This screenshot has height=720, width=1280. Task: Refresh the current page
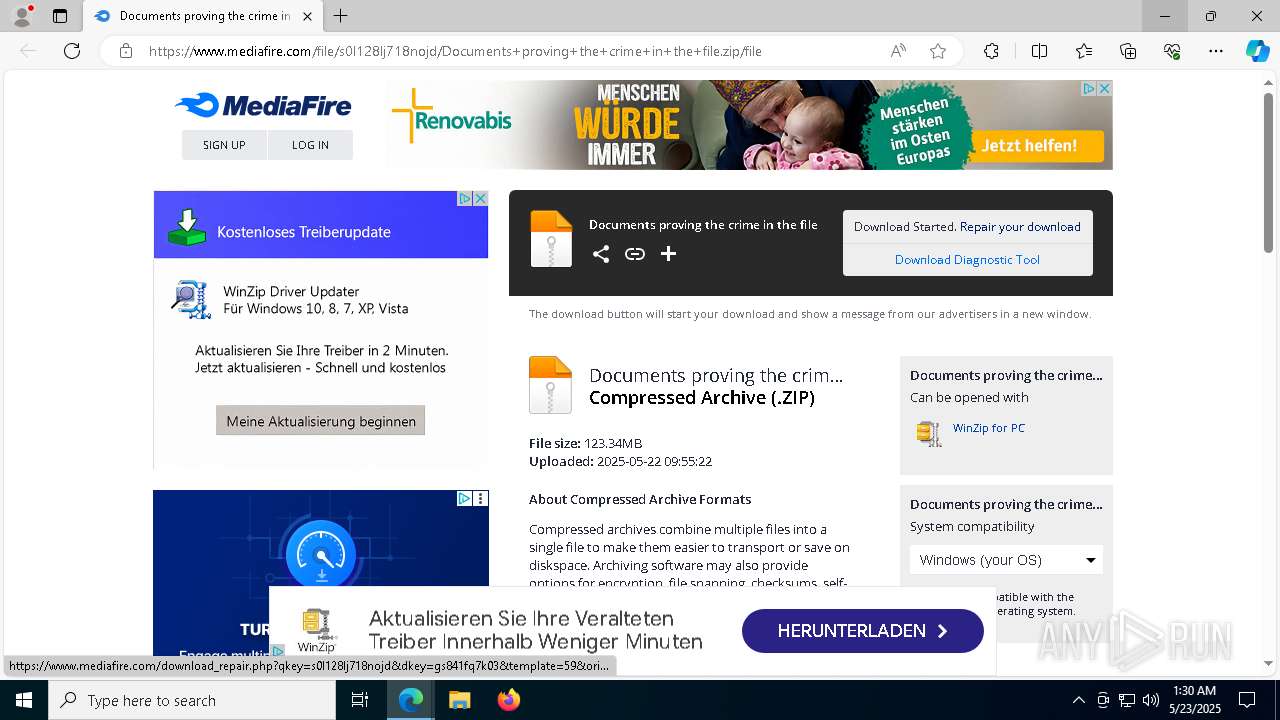[x=72, y=51]
